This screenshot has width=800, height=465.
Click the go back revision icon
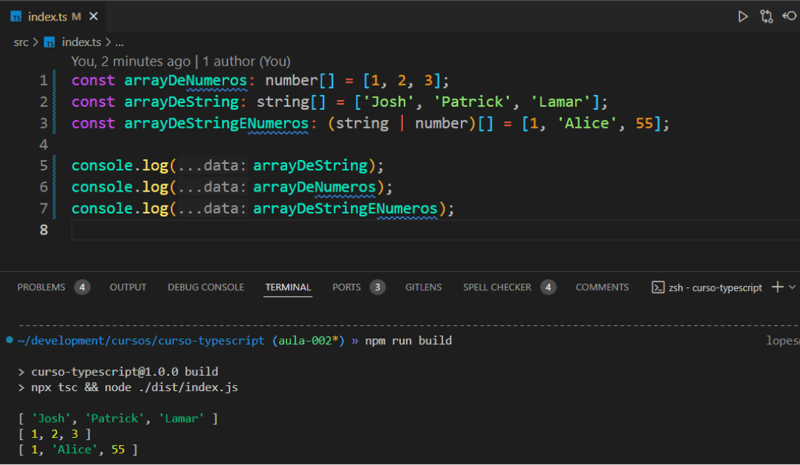point(790,16)
